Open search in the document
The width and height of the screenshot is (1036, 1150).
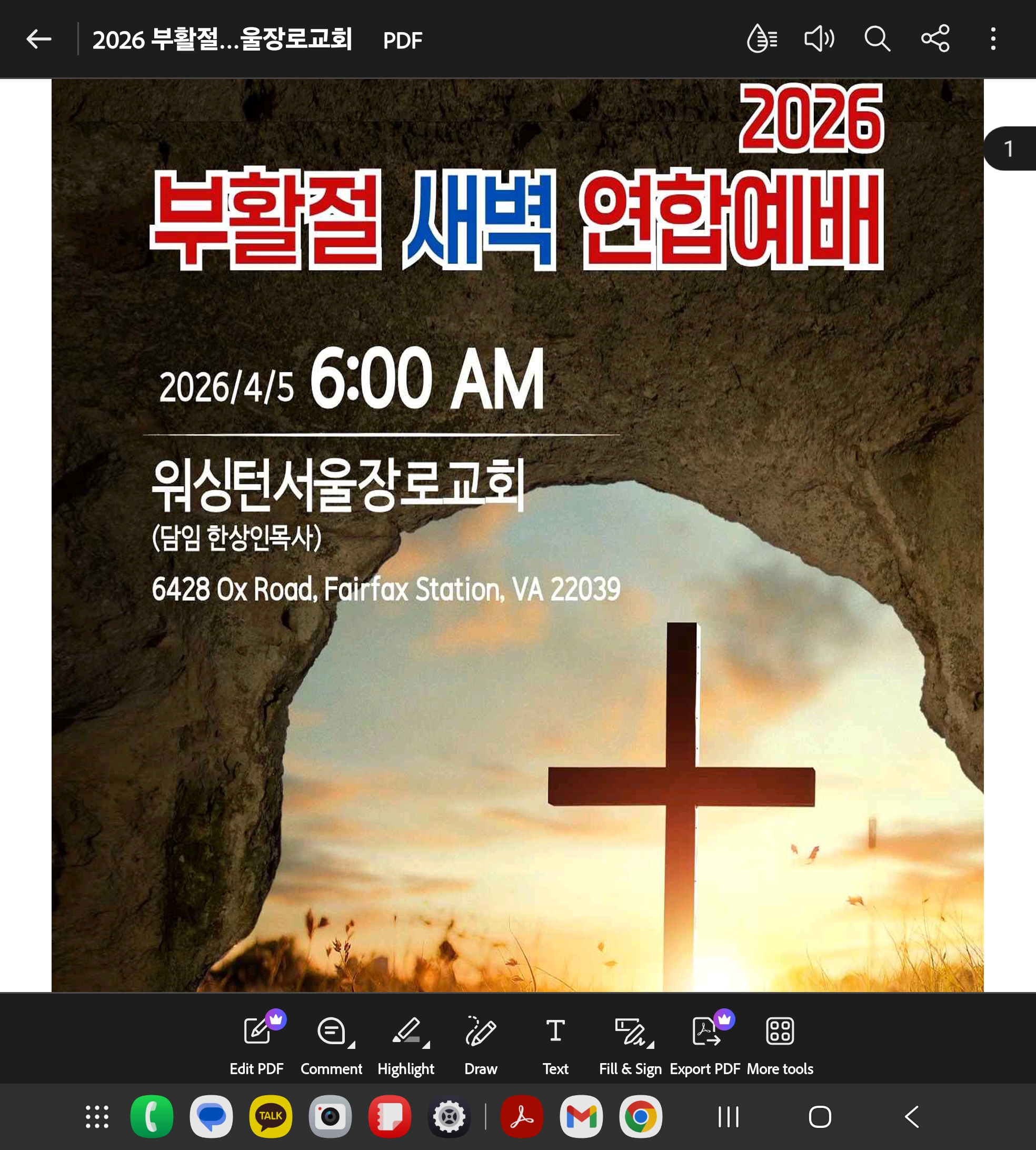[877, 39]
